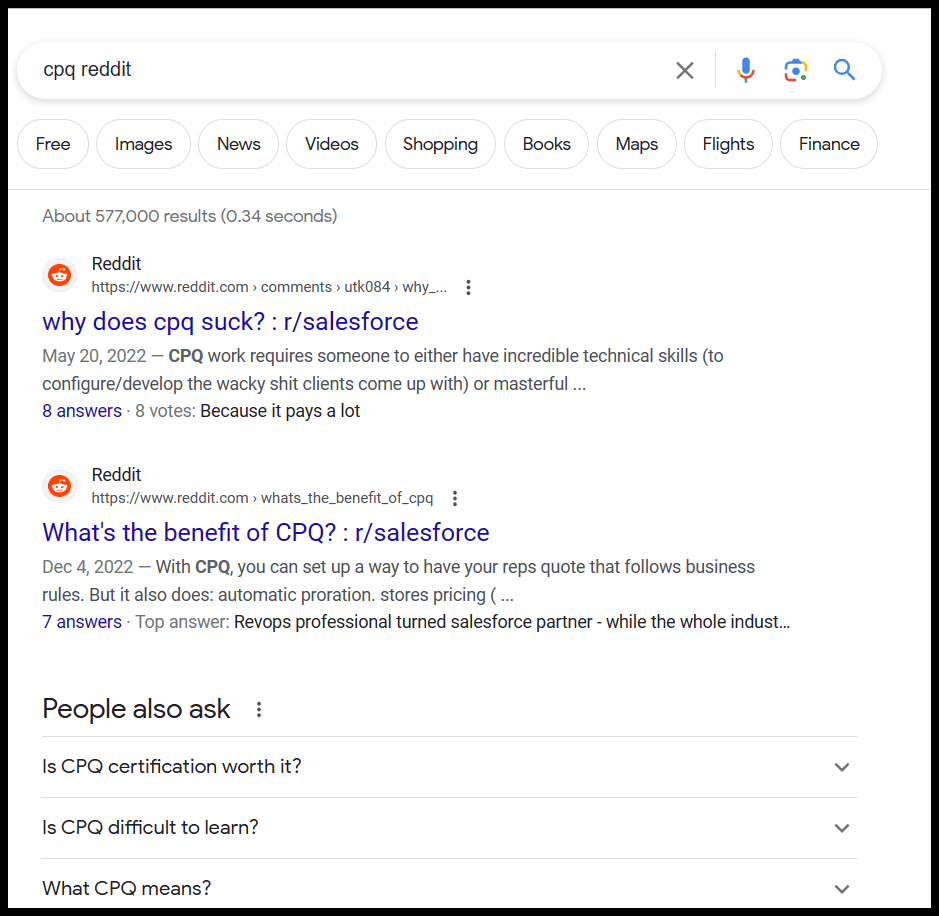Open three-dot menu for 'benefit of CPQ' result
The image size is (939, 916).
(x=455, y=498)
